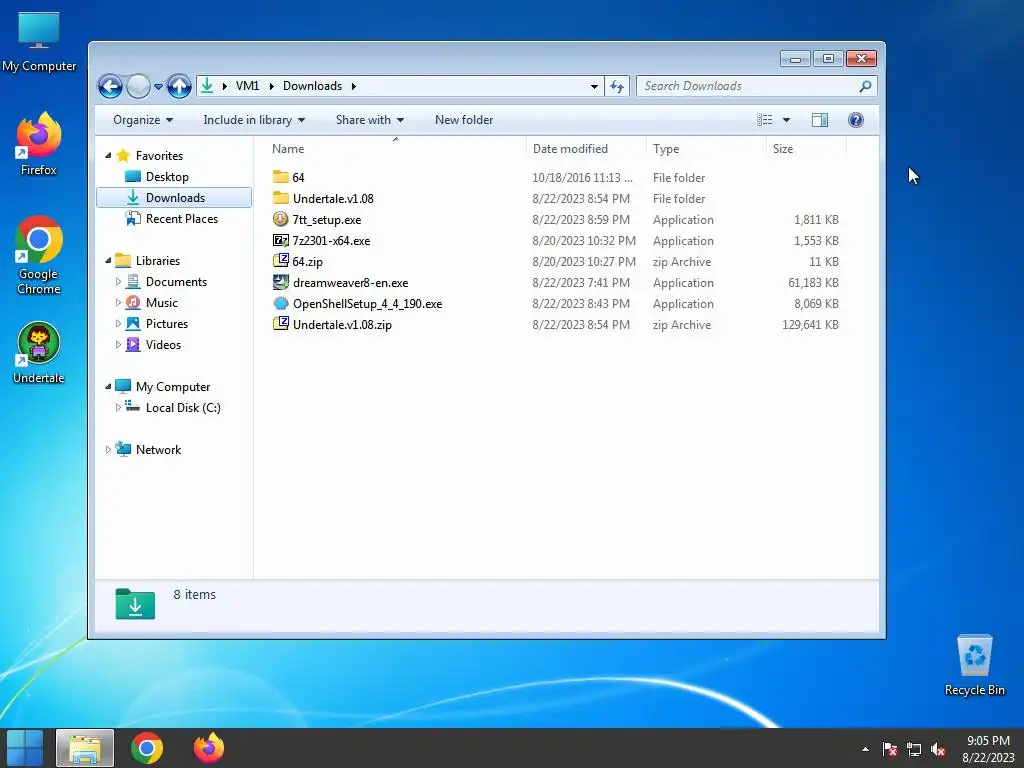Open the Organize menu
This screenshot has height=768, width=1024.
click(x=143, y=120)
